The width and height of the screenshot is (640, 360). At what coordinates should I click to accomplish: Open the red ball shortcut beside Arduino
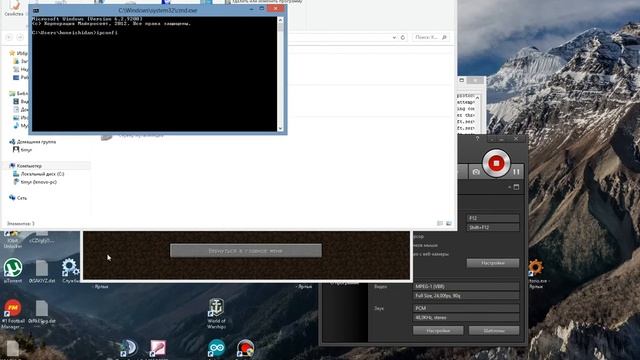coord(245,349)
